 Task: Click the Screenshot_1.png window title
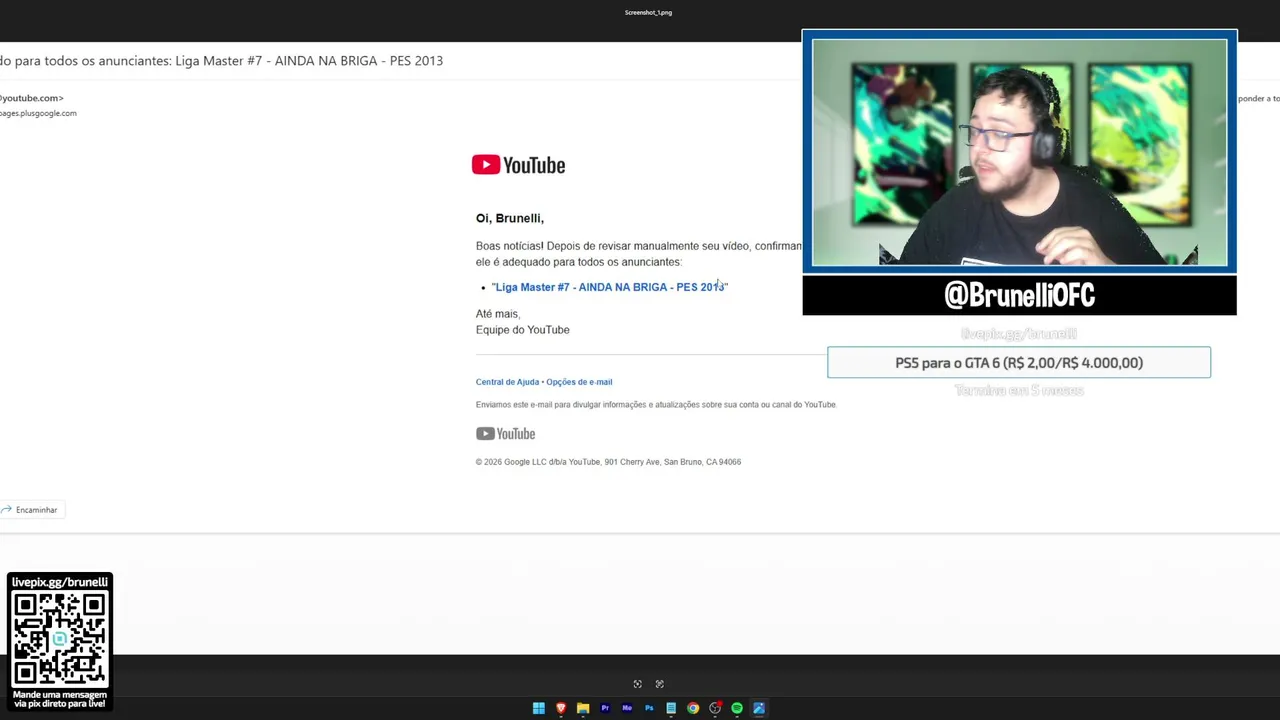pos(648,12)
